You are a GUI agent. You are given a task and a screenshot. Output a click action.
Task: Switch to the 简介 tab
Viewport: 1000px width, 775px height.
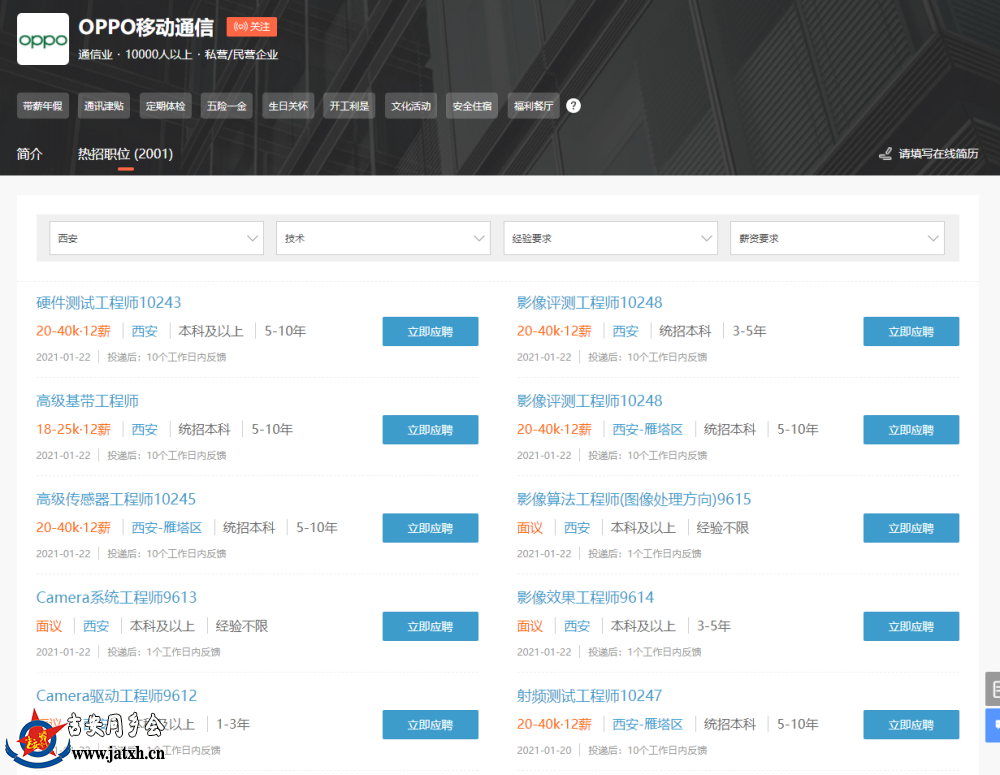pyautogui.click(x=29, y=154)
